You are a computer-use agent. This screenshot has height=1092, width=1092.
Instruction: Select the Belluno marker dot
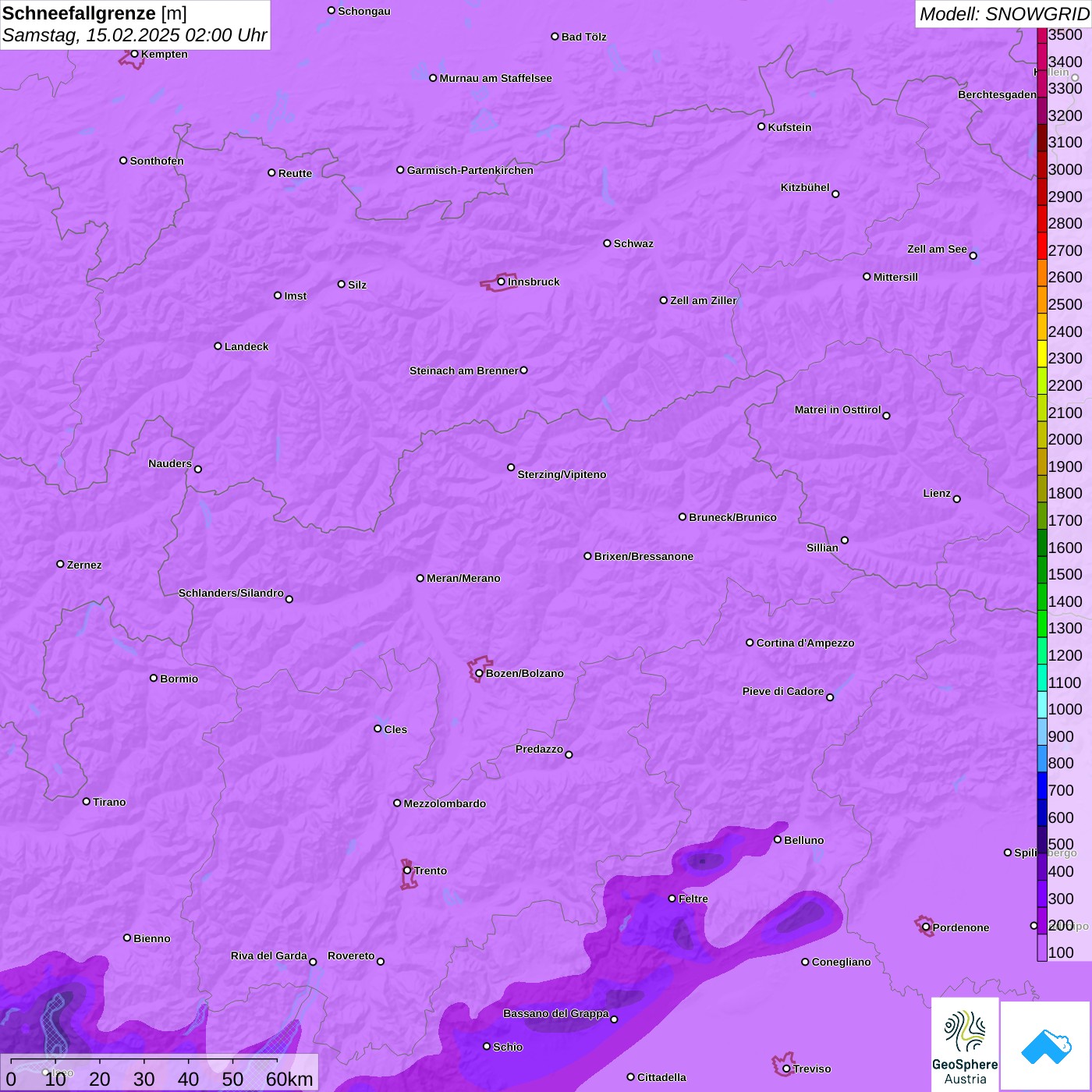click(x=778, y=839)
